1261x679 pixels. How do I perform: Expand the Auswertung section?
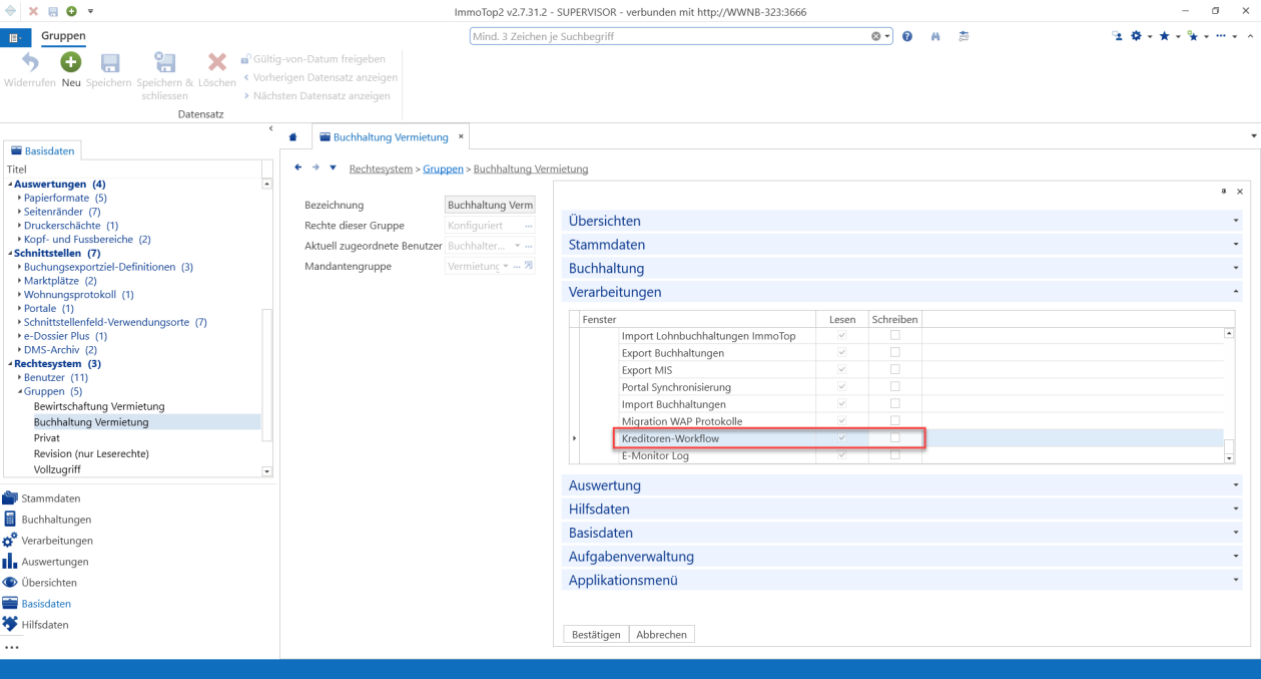902,485
